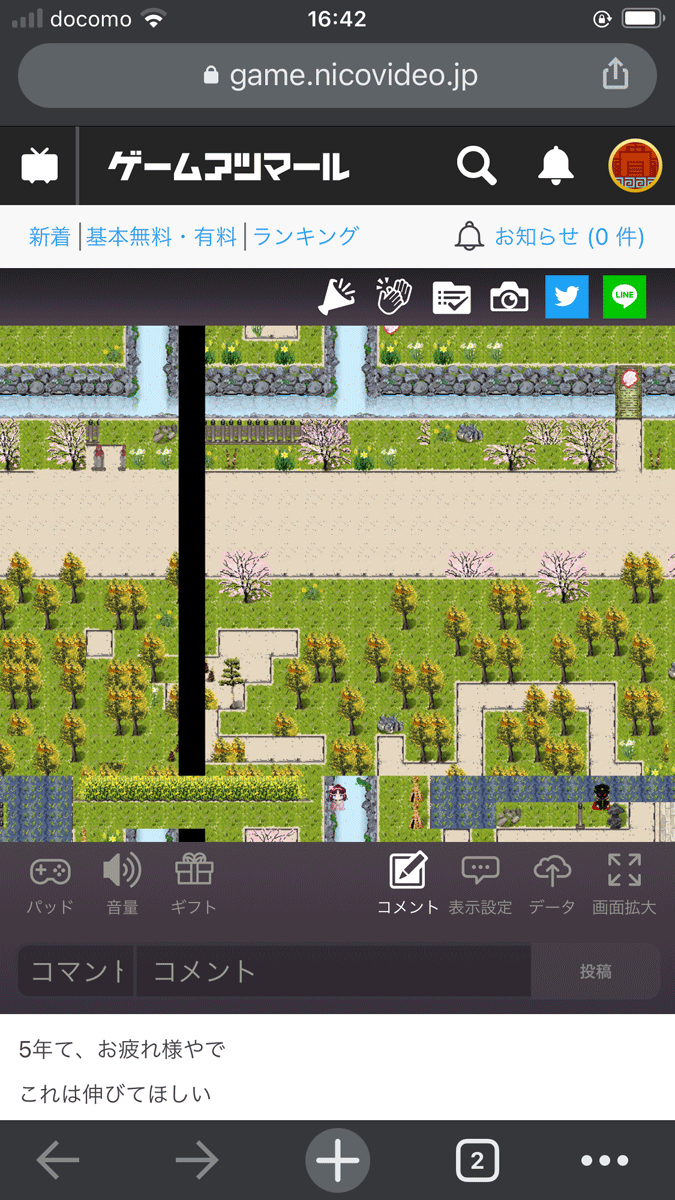This screenshot has width=675, height=1200.
Task: Click comment これは伸びてほしい
Action: (116, 1093)
